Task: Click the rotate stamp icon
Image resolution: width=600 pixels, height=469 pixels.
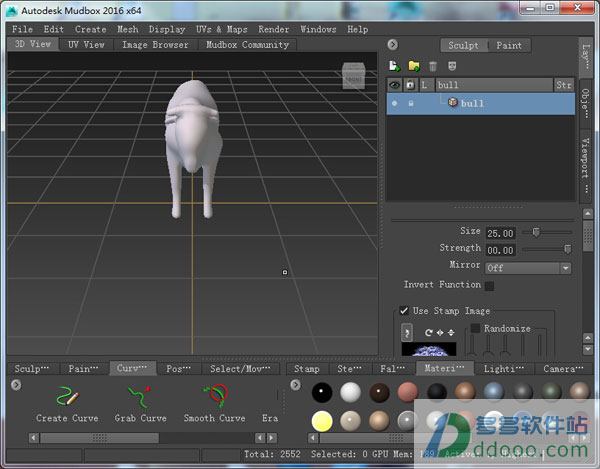Action: pos(429,332)
